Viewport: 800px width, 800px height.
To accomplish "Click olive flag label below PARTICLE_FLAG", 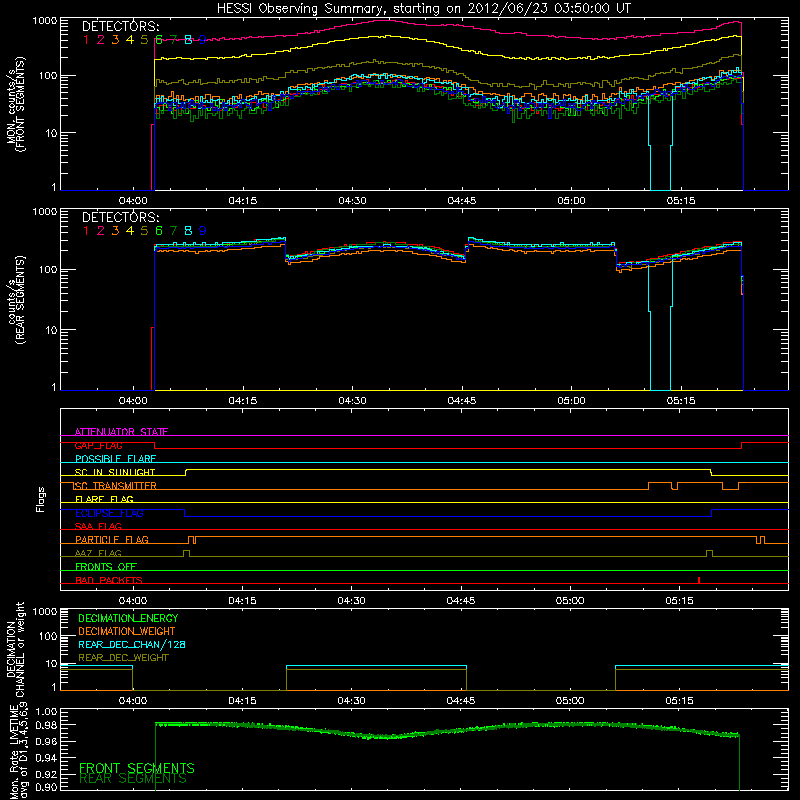I will [98, 553].
